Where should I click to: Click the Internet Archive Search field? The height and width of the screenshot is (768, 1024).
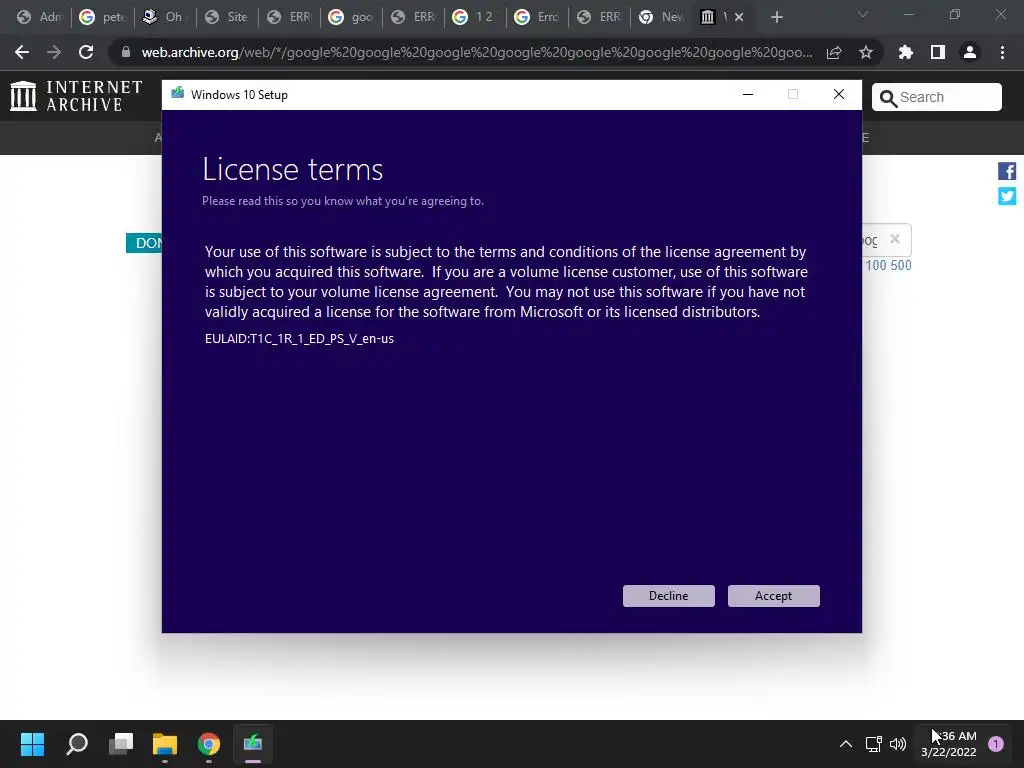click(936, 97)
